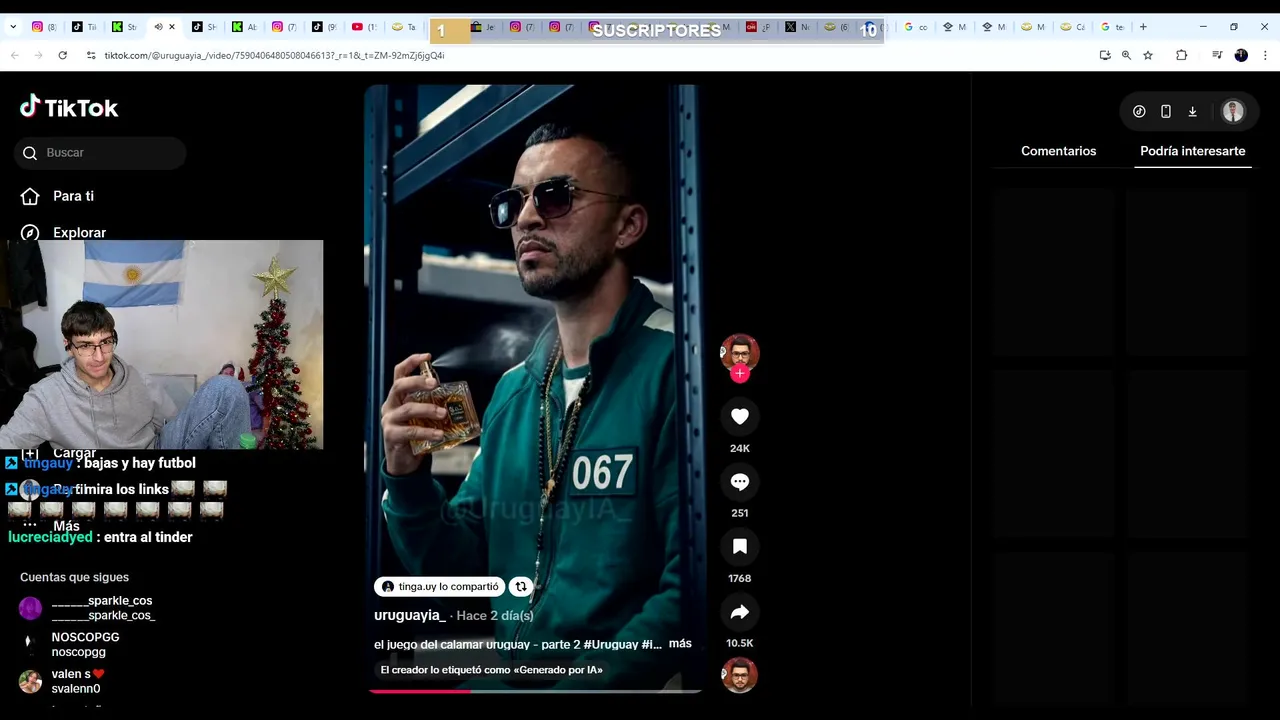Switch to the Kick 'Str' tab
Image resolution: width=1280 pixels, height=720 pixels.
[124, 27]
